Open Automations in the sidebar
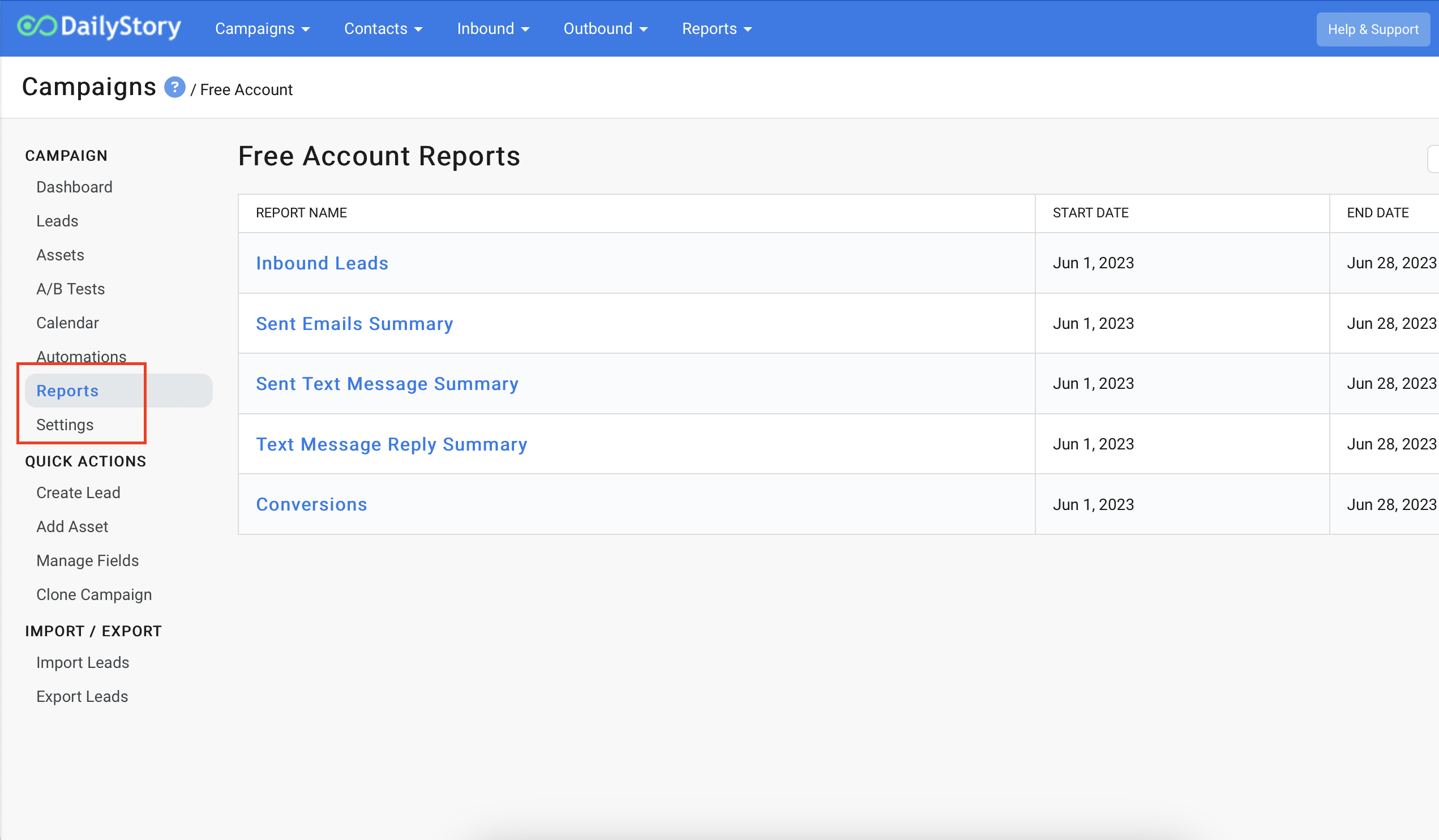 (81, 357)
